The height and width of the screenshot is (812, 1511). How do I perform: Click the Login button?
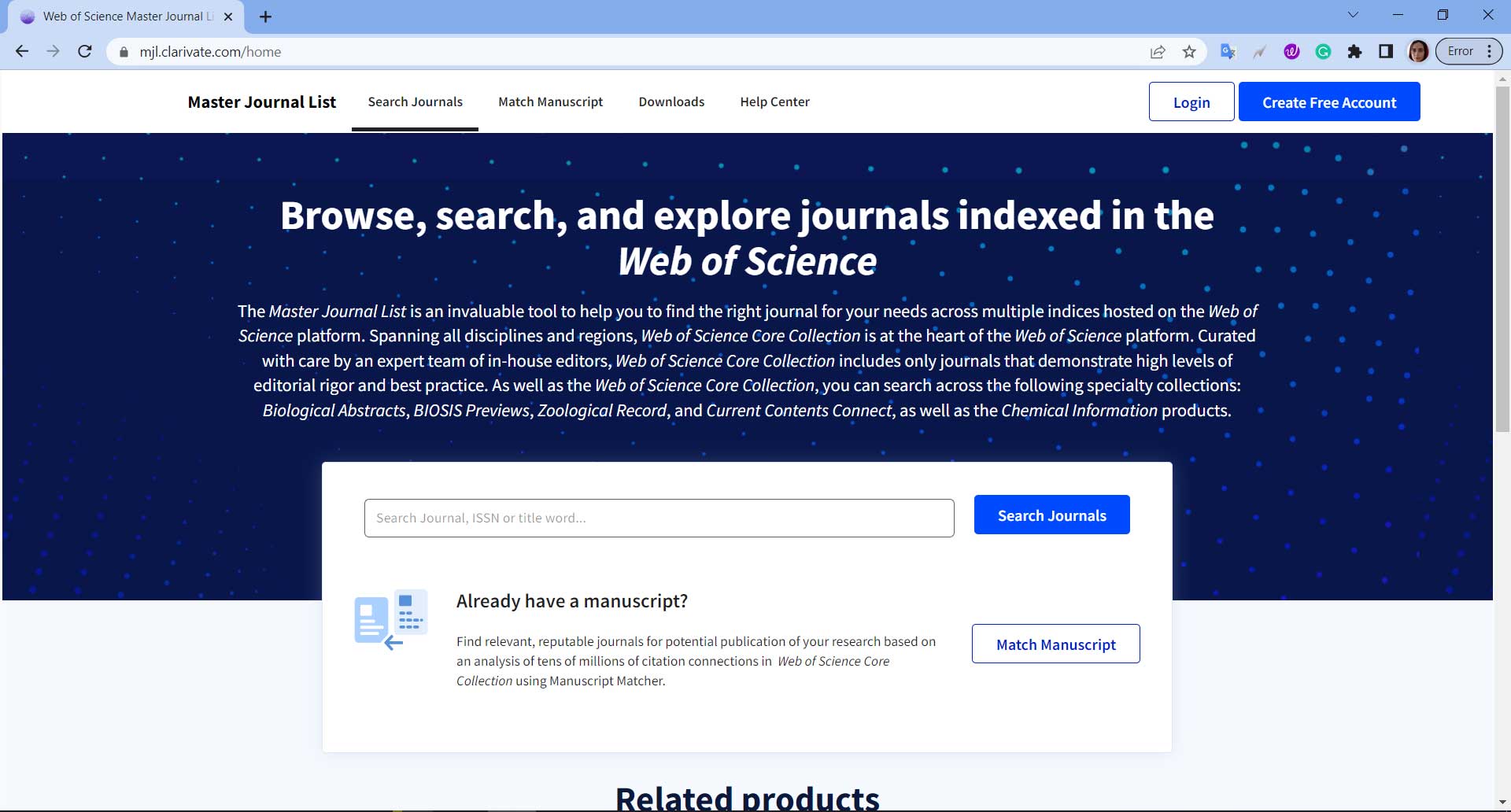point(1191,101)
